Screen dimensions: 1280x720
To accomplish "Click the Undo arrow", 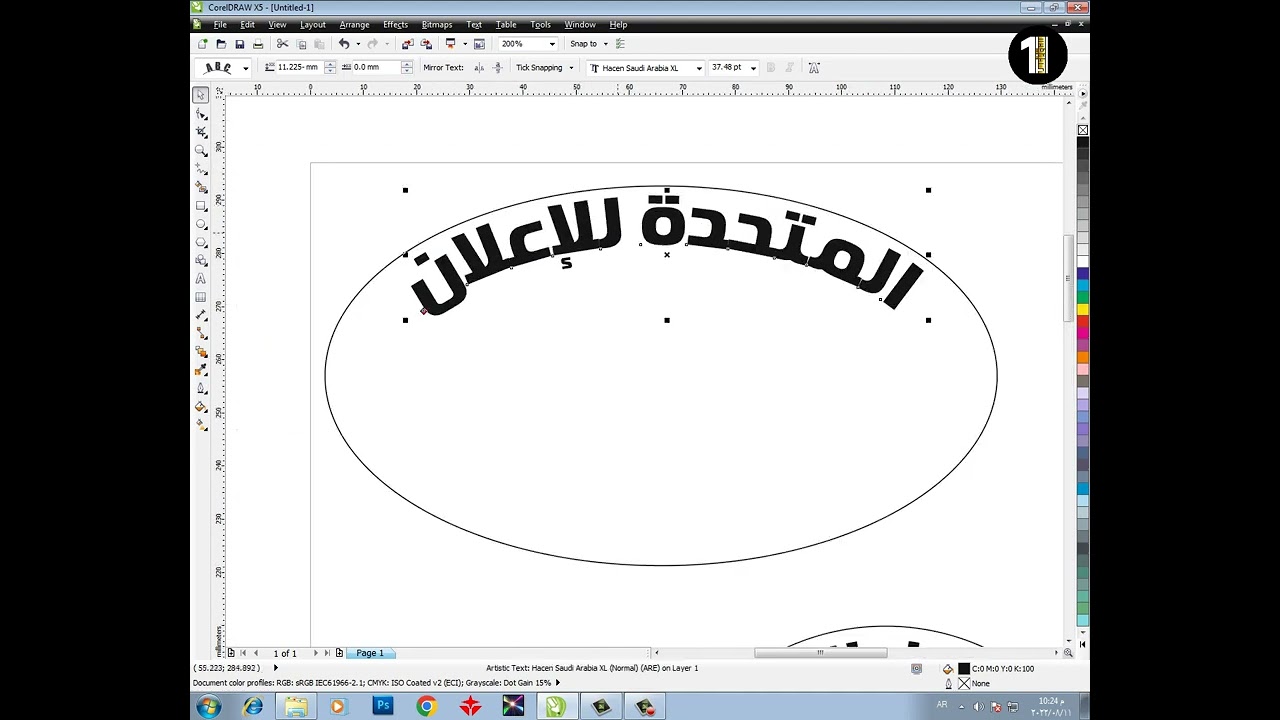I will [343, 44].
